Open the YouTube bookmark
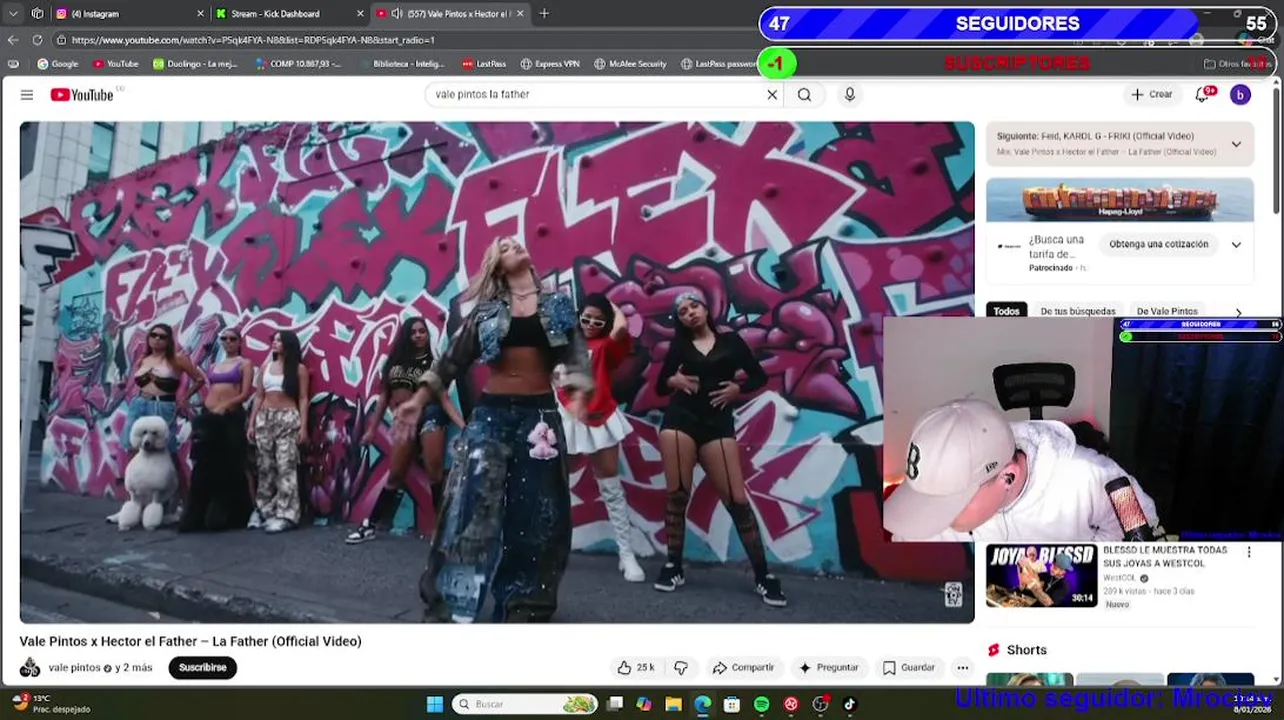This screenshot has width=1284, height=720. (116, 64)
